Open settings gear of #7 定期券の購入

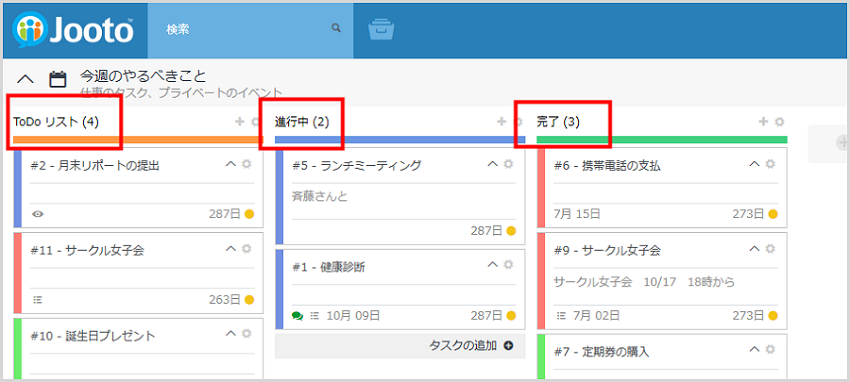pyautogui.click(x=770, y=349)
